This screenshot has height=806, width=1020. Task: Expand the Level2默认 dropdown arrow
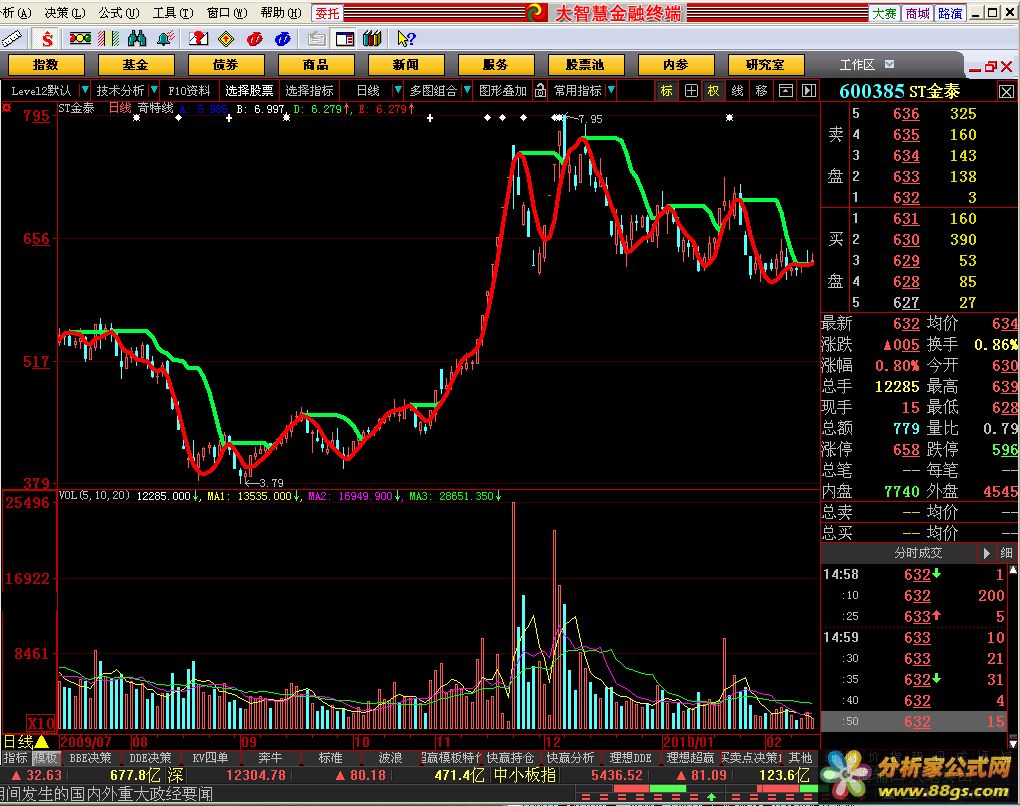point(84,90)
